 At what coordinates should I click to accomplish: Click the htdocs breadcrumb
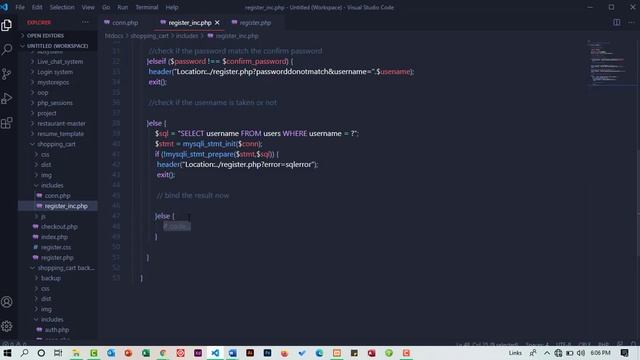pyautogui.click(x=114, y=36)
